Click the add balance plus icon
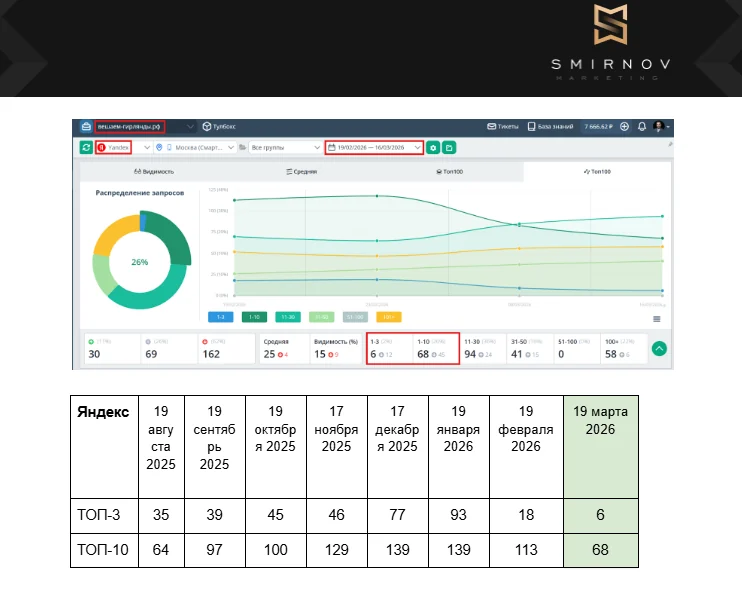Screen dimensions: 742x592 click(x=625, y=127)
